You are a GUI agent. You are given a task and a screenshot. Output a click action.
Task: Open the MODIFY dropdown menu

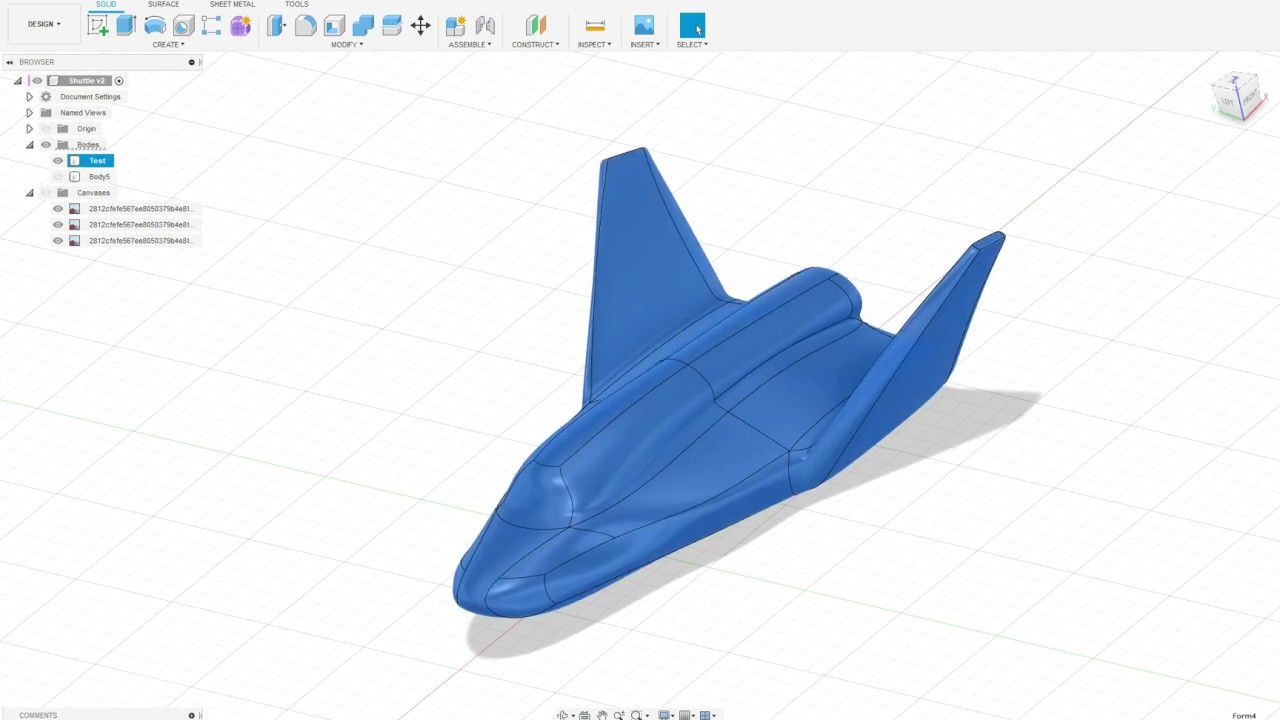tap(347, 45)
